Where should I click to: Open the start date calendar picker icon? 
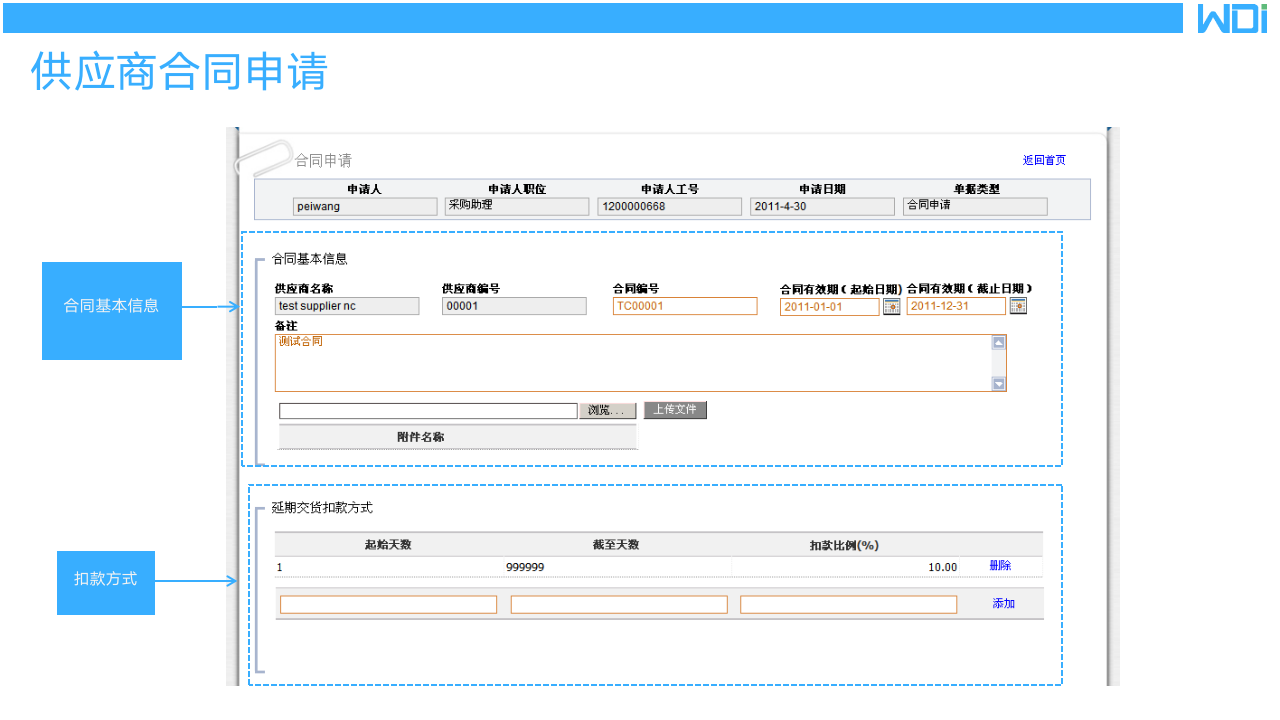[890, 306]
